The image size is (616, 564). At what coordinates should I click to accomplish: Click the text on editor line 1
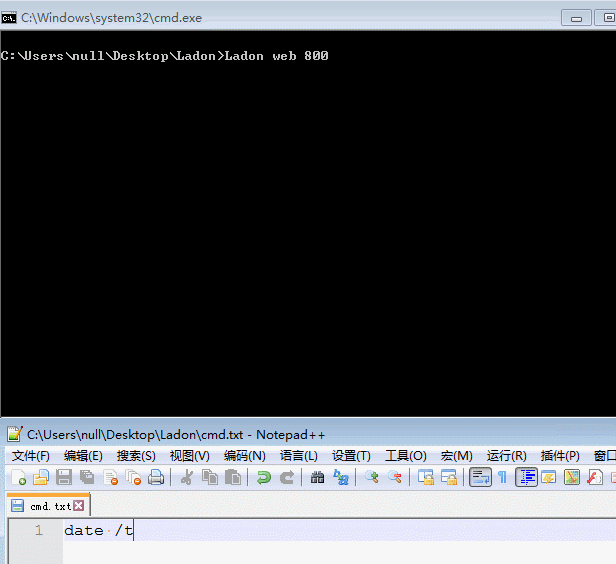click(98, 531)
